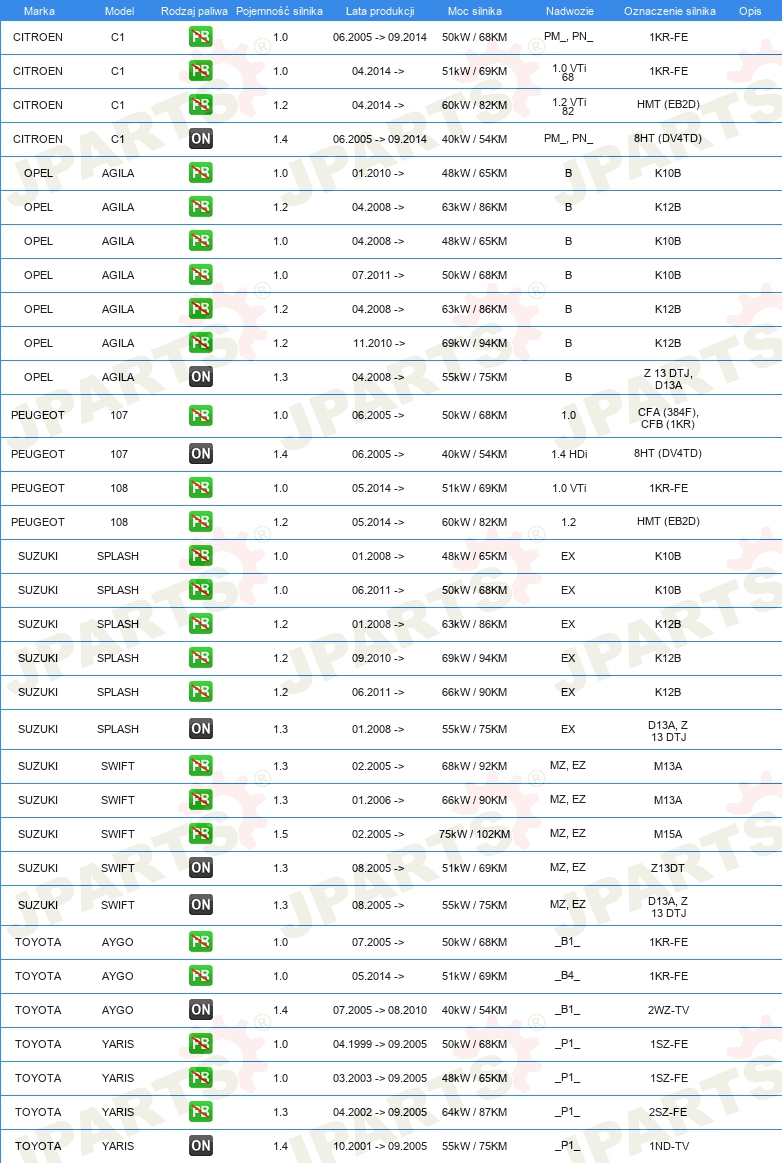
Task: Click body code _B4_
Action: [x=568, y=976]
